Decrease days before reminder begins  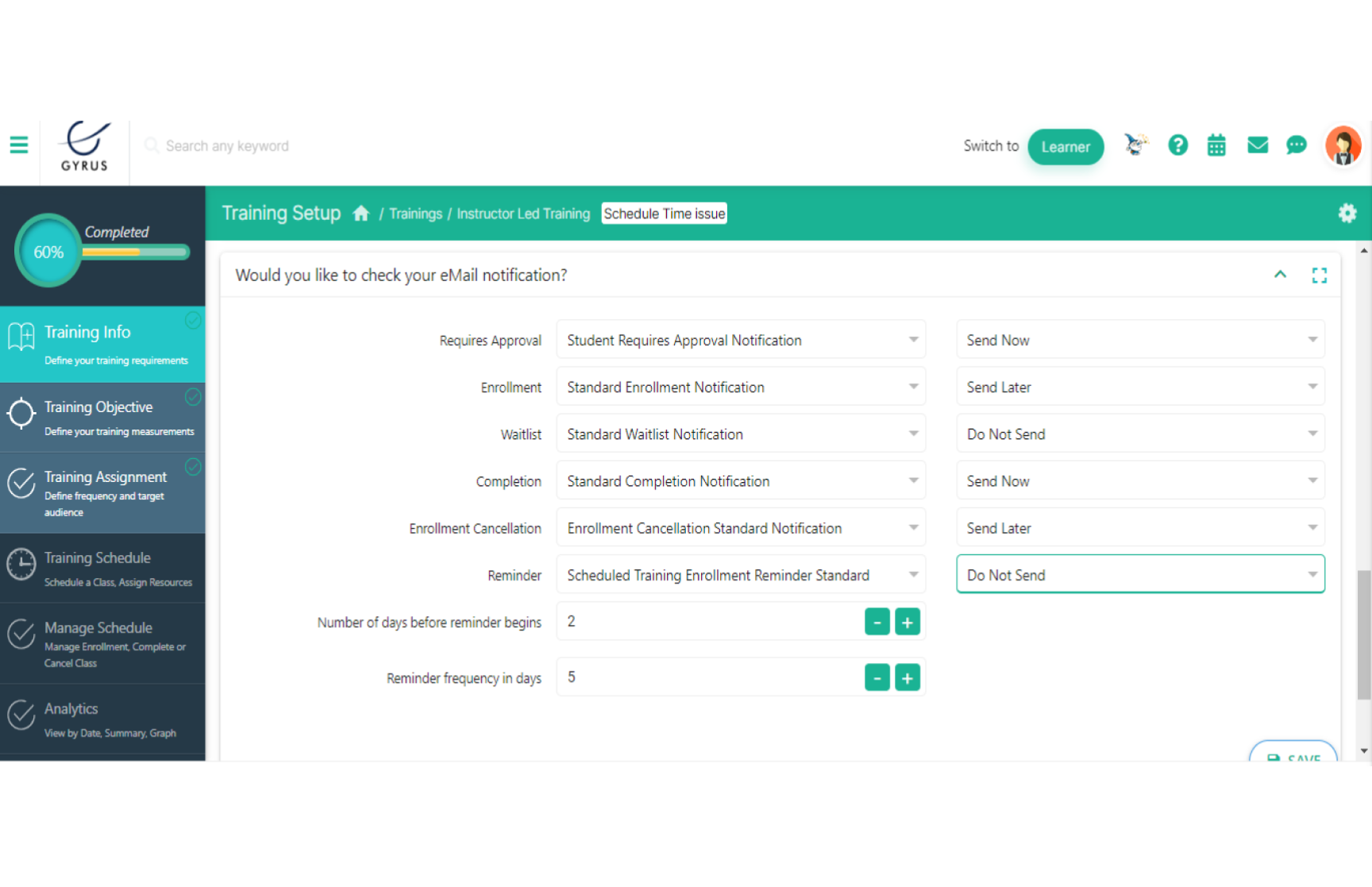click(x=877, y=622)
